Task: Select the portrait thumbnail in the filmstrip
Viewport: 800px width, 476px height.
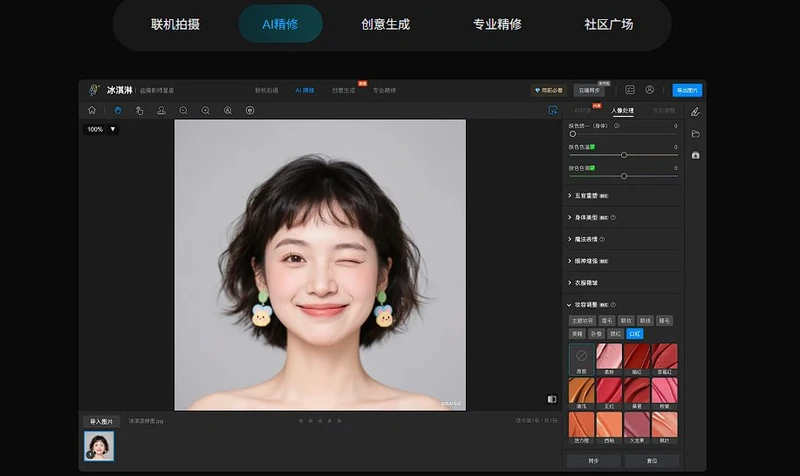Action: (x=99, y=446)
